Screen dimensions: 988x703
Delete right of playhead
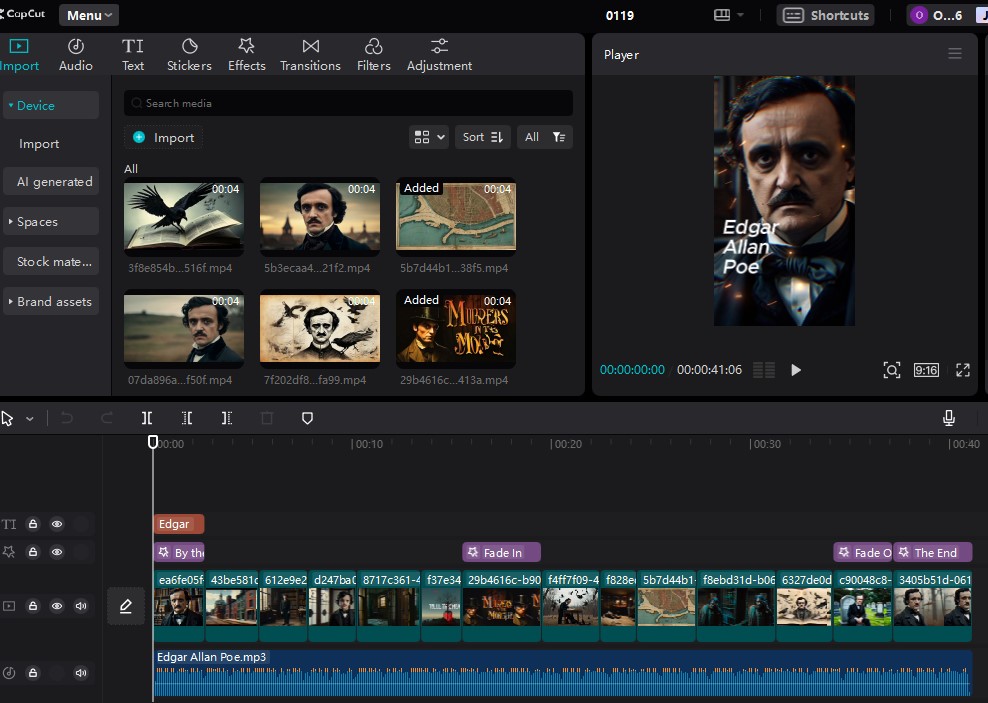click(227, 418)
